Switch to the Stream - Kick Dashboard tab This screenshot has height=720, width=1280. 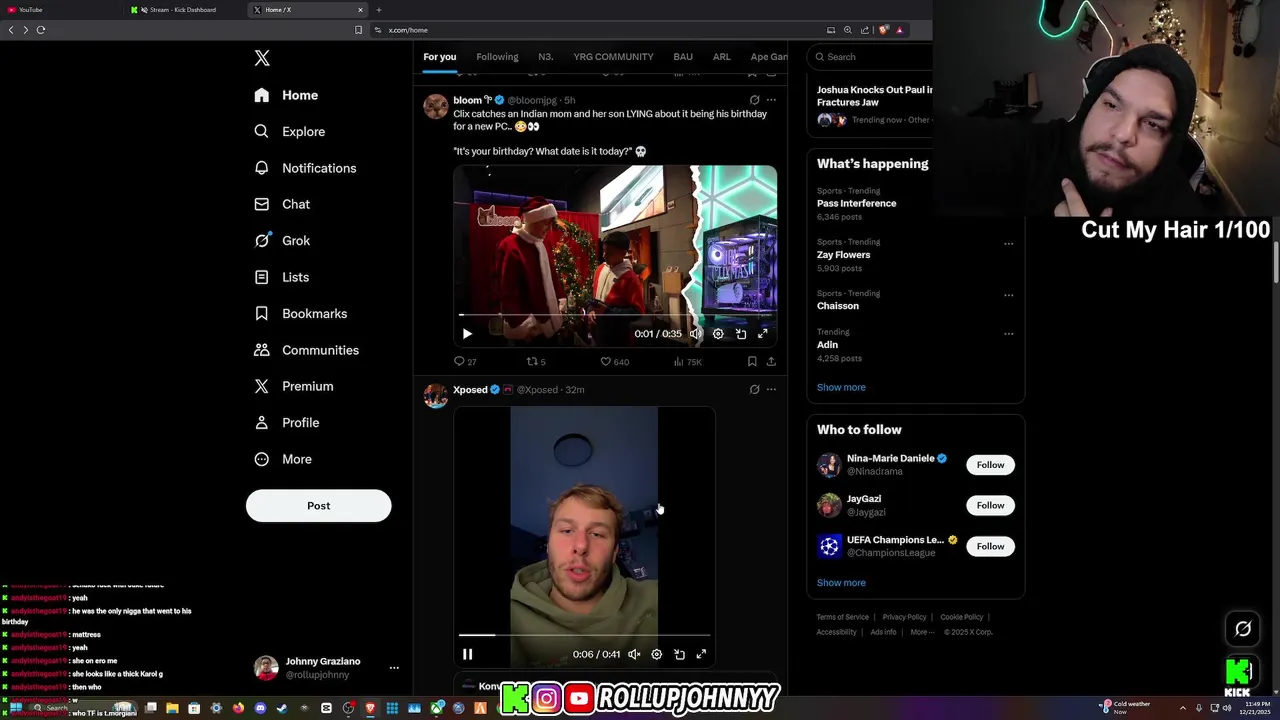(182, 10)
